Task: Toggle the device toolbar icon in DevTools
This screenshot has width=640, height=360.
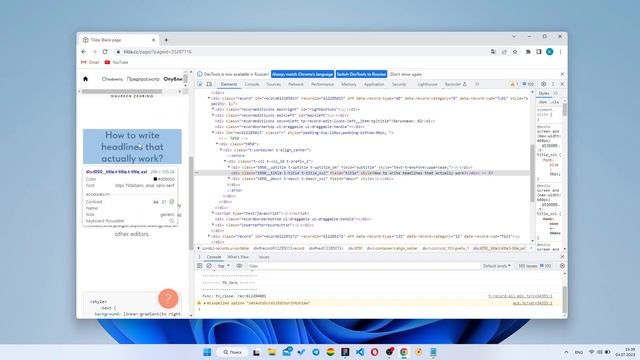Action: tap(209, 84)
